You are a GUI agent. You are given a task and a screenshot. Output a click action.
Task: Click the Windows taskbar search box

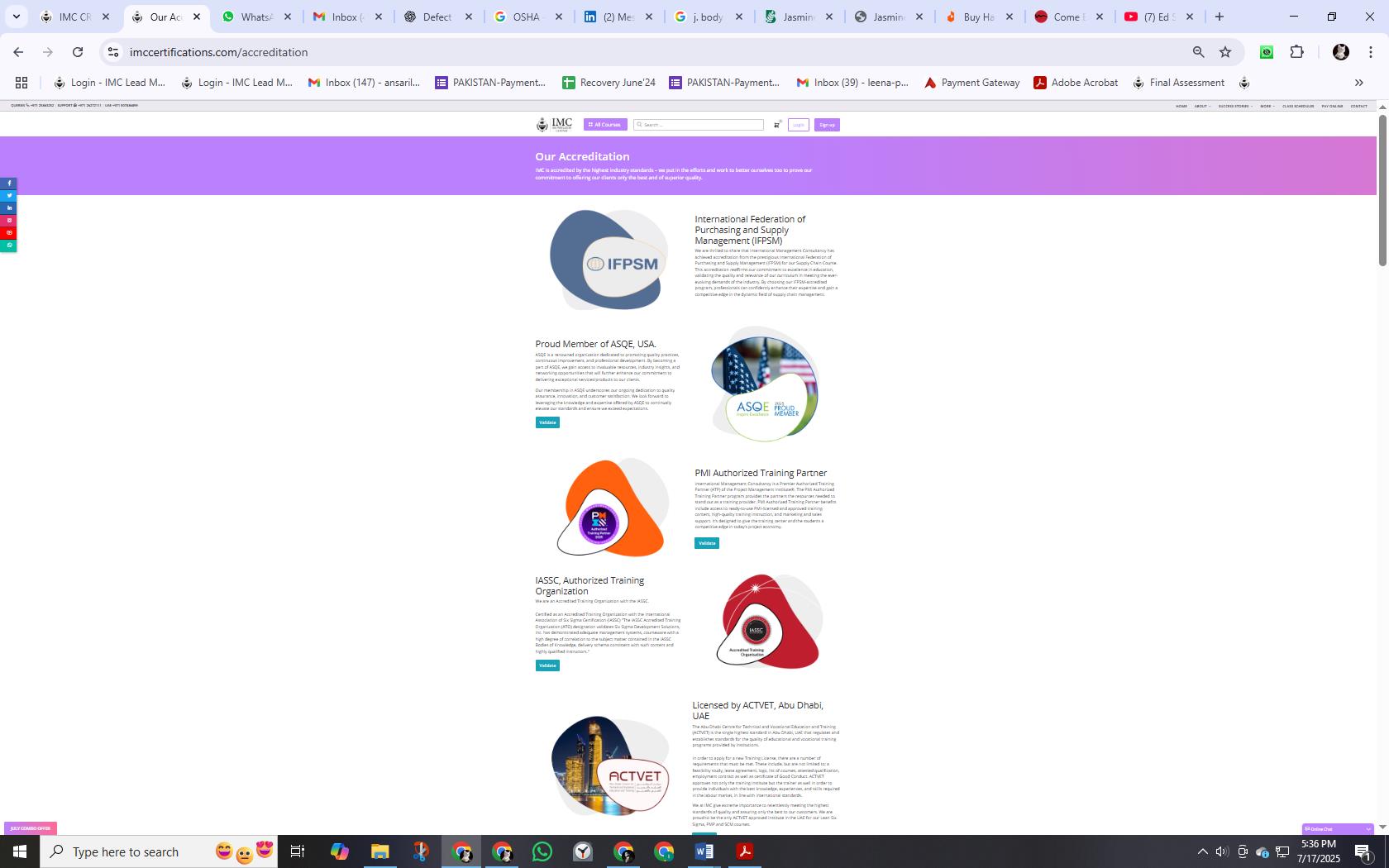coord(159,851)
